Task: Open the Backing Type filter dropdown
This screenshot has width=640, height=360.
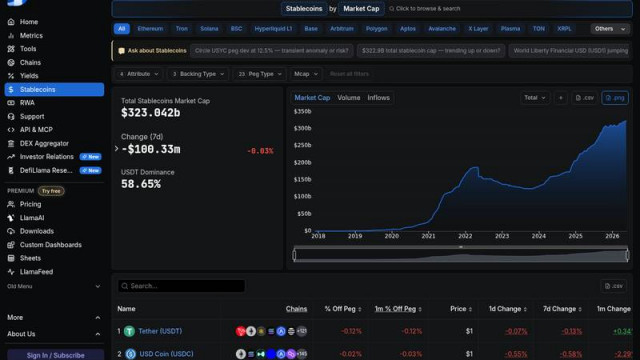Action: click(198, 74)
